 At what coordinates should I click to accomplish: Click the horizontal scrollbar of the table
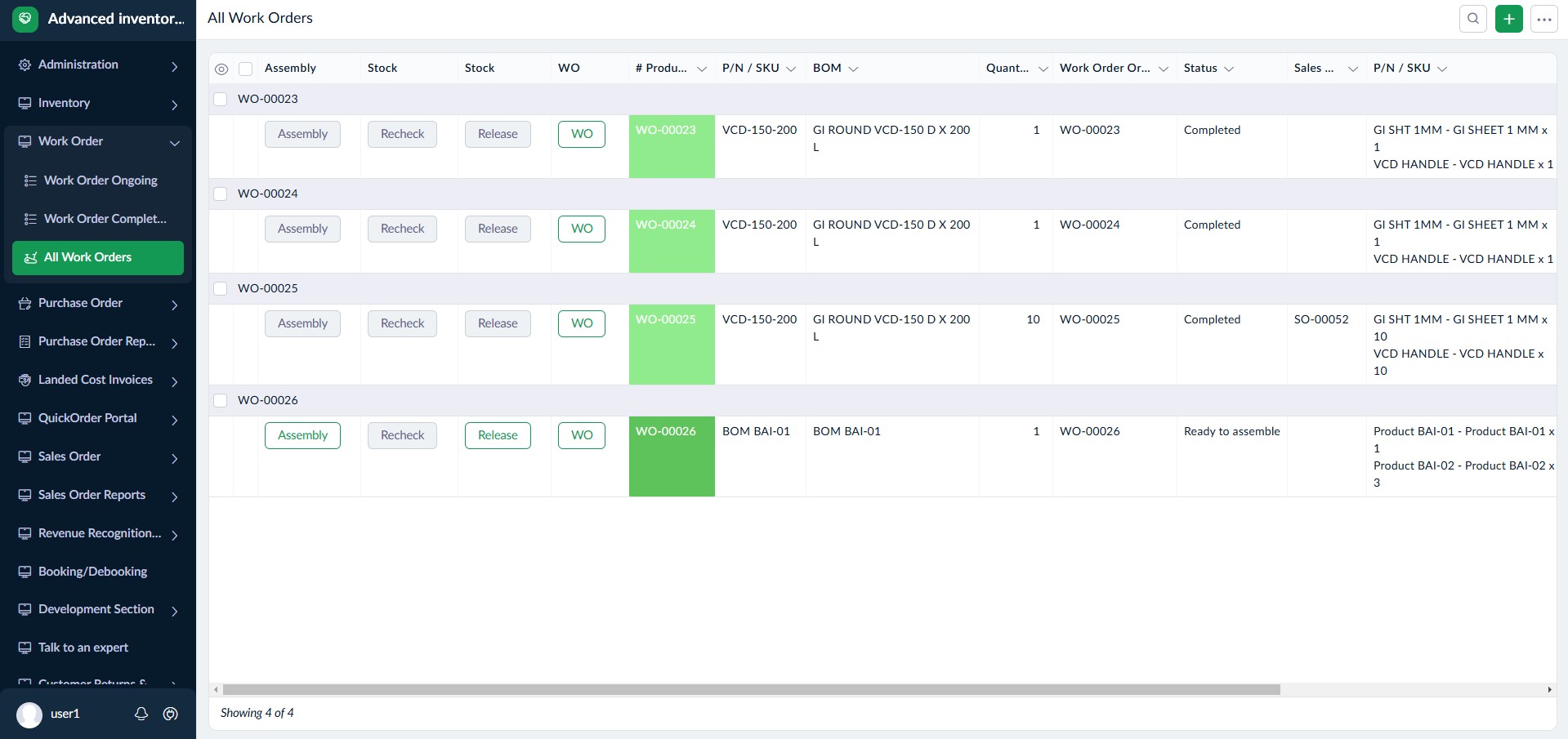click(751, 690)
